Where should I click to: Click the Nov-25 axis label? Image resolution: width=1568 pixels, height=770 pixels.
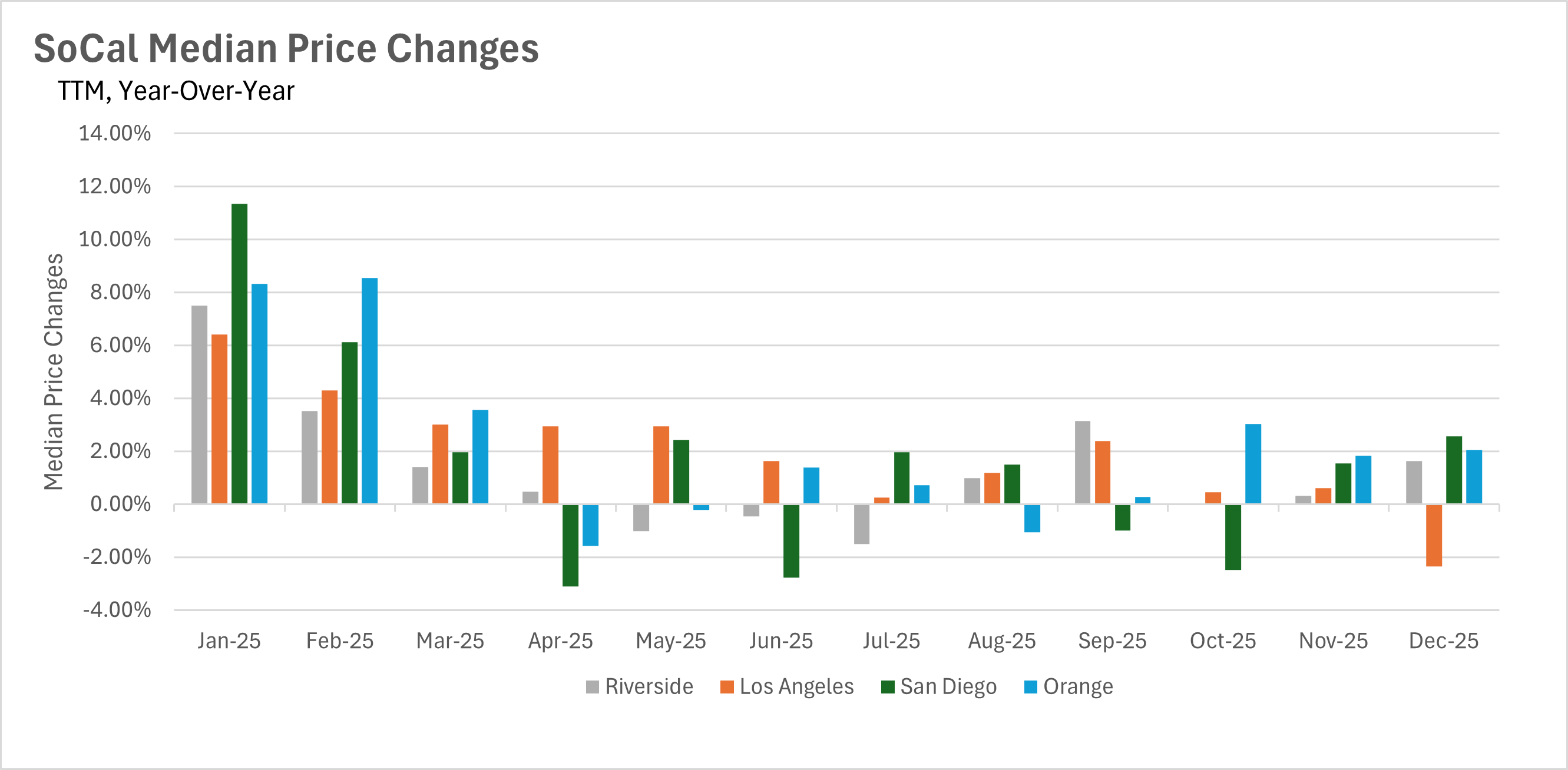pyautogui.click(x=1333, y=641)
